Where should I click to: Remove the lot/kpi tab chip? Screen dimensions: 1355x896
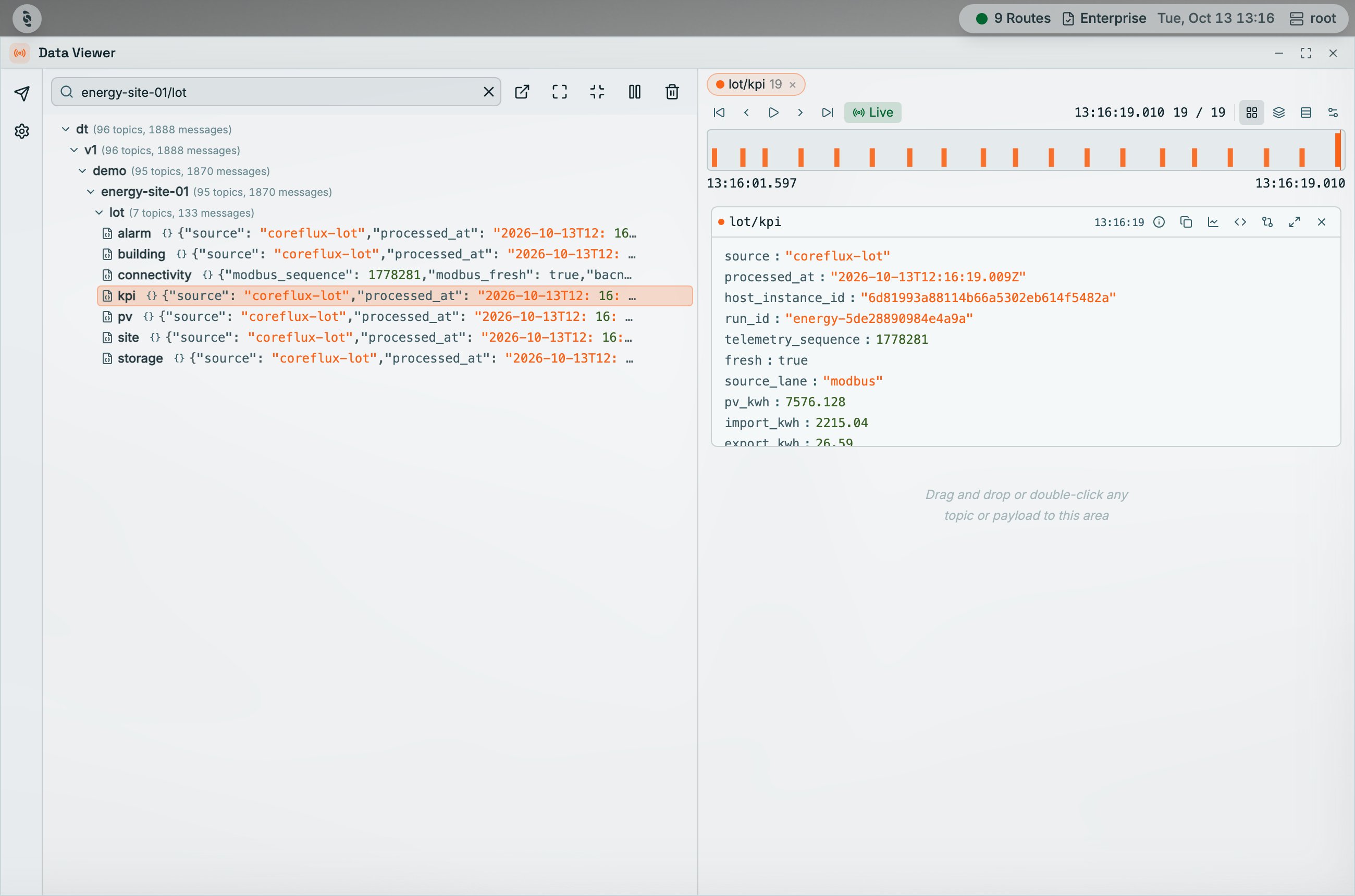pyautogui.click(x=793, y=85)
